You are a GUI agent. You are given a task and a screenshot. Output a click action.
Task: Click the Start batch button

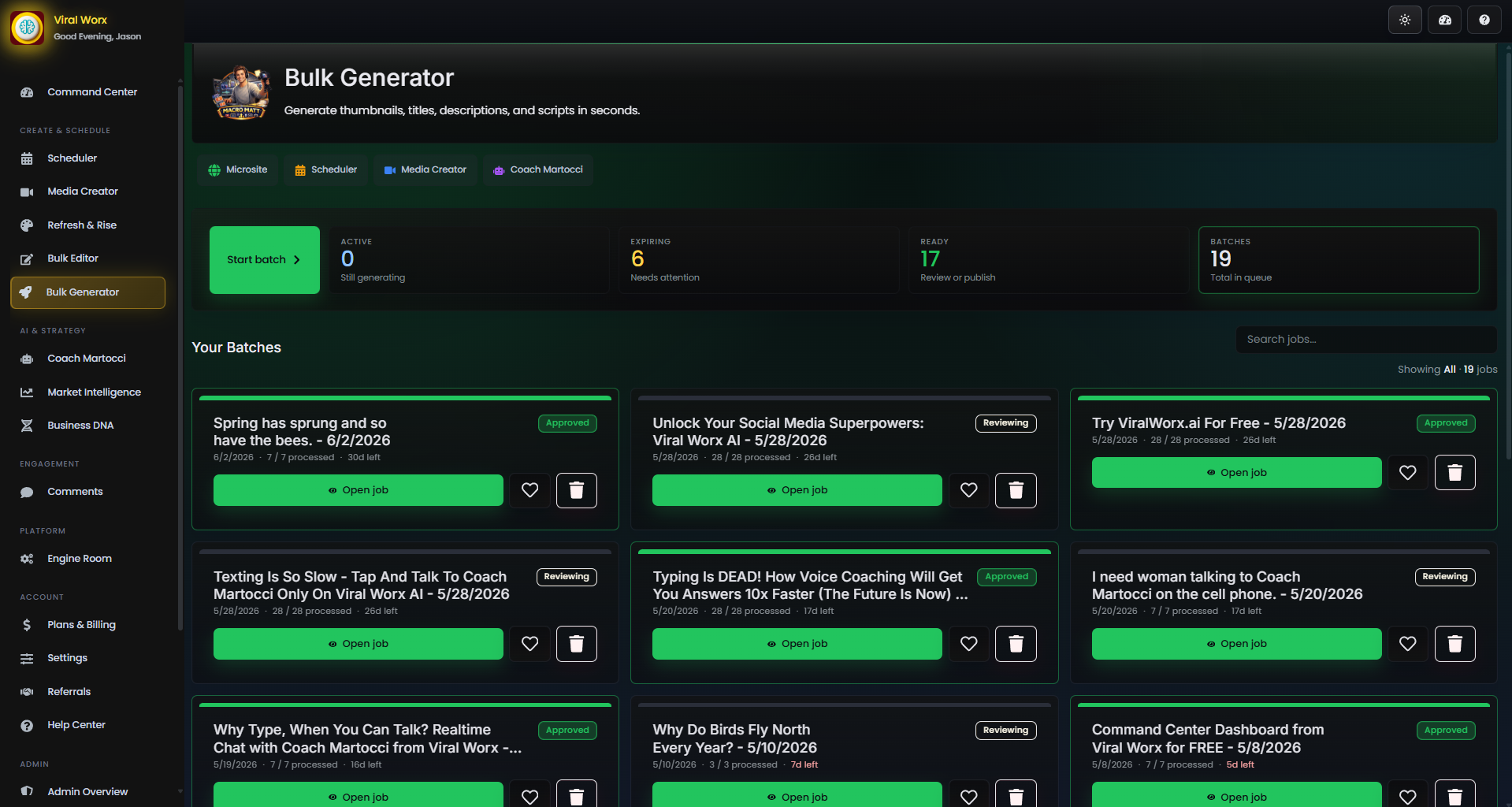[x=265, y=260]
